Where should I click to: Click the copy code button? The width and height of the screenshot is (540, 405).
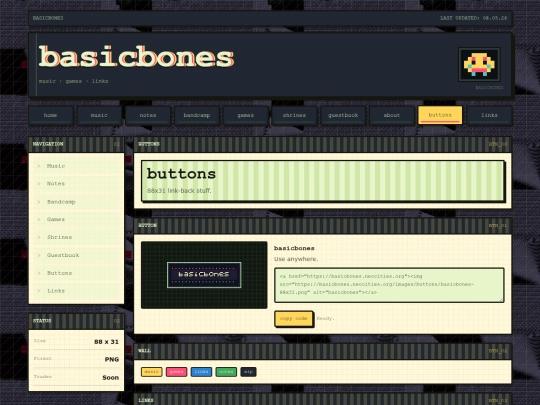[294, 319]
